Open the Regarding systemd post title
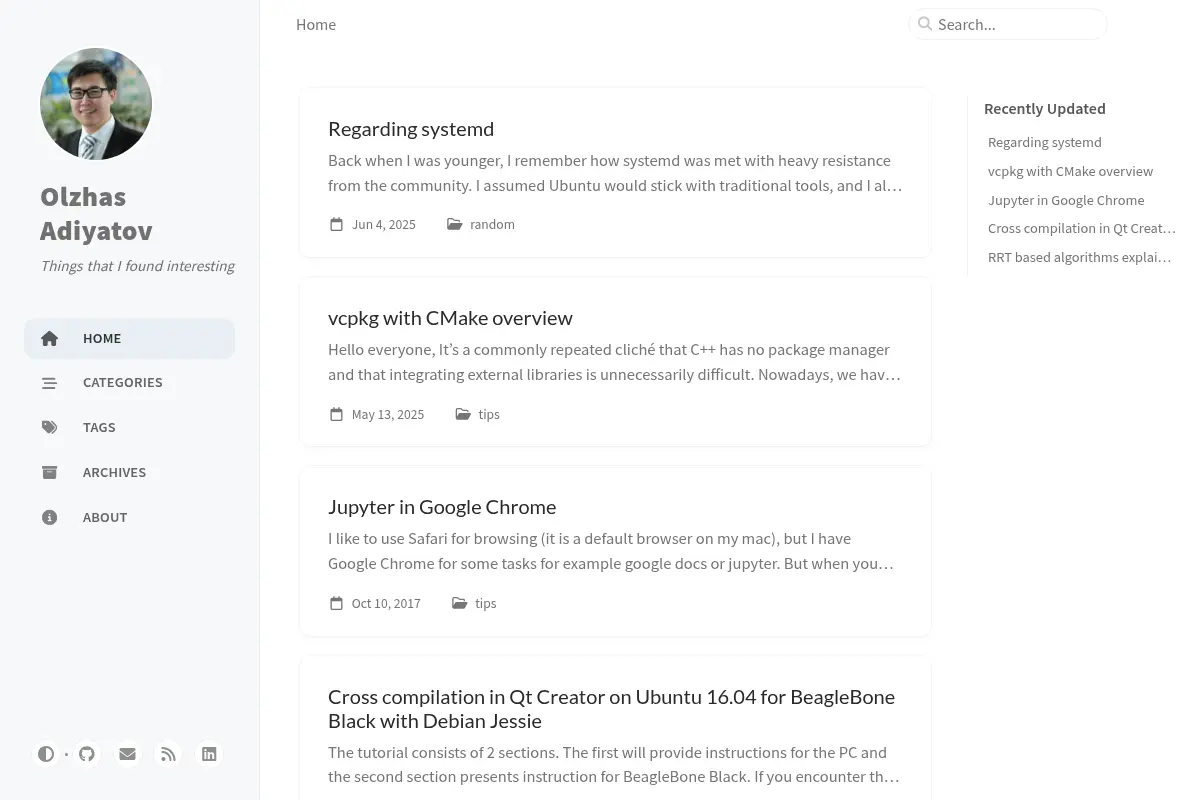Screen dimensions: 1200x800 point(411,129)
